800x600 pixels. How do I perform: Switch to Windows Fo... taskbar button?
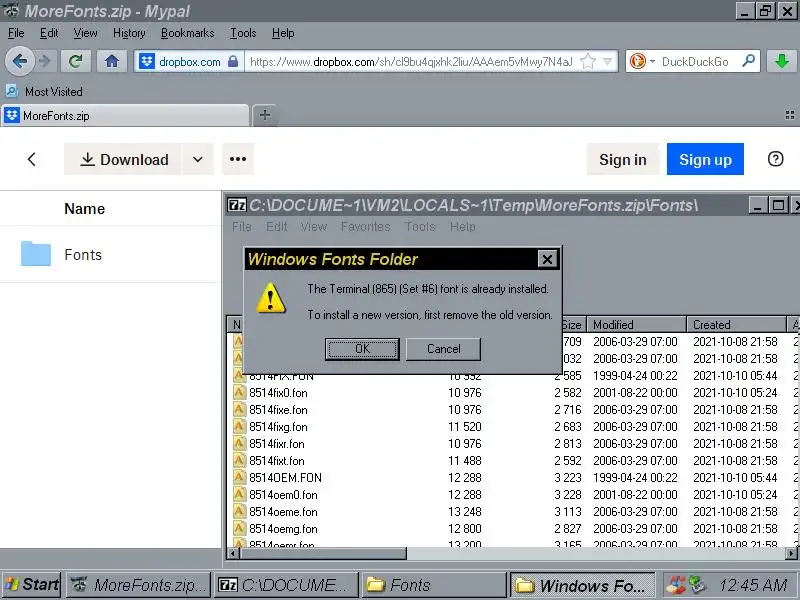coord(583,585)
